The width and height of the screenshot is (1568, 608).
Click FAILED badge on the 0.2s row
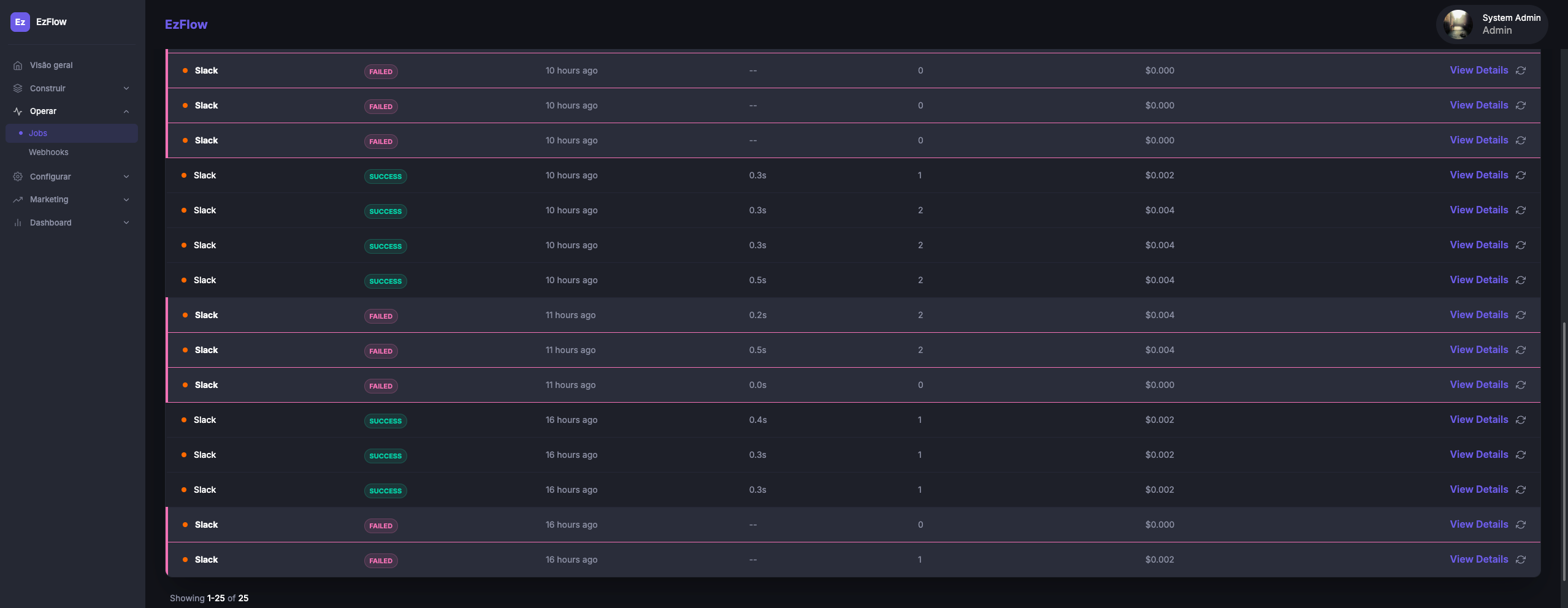(381, 316)
